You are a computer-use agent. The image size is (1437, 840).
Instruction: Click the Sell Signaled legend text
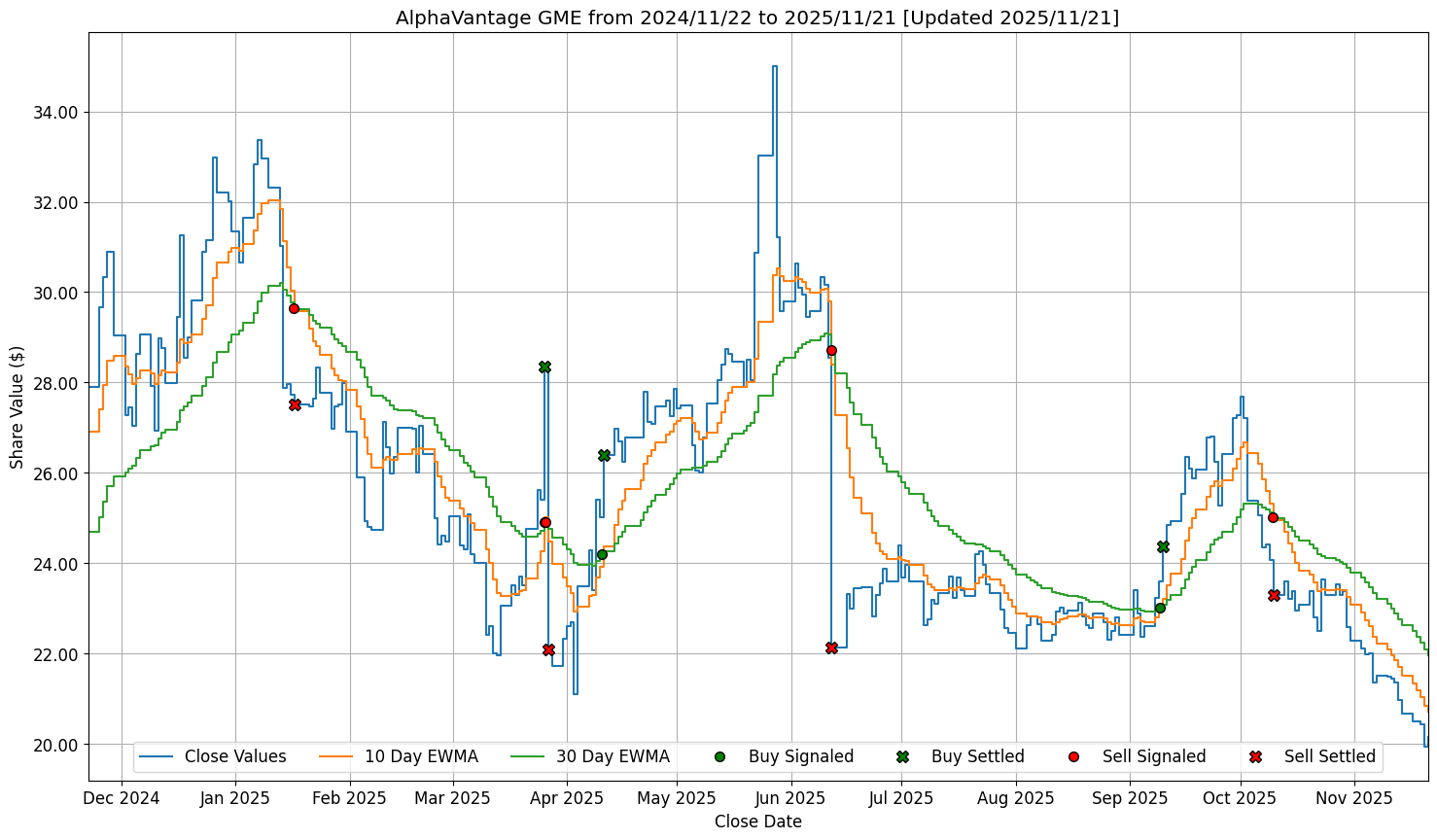pos(1153,756)
